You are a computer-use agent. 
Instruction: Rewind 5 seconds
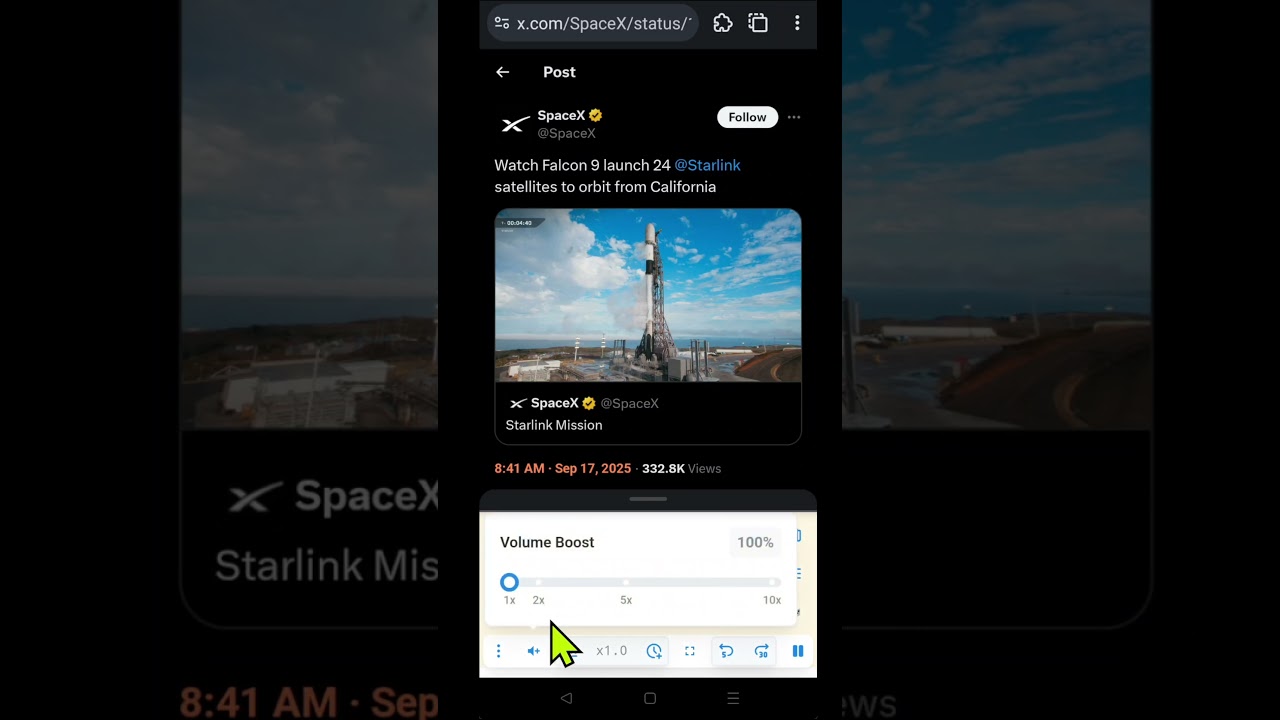coord(726,651)
